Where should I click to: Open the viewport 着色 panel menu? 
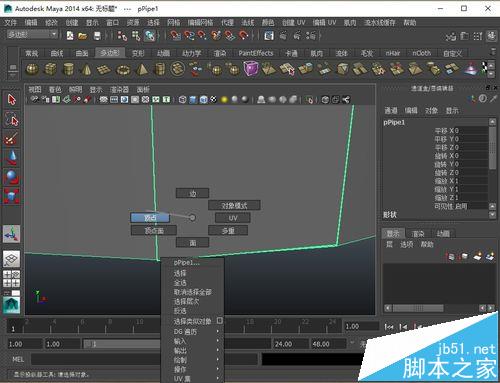coord(55,89)
